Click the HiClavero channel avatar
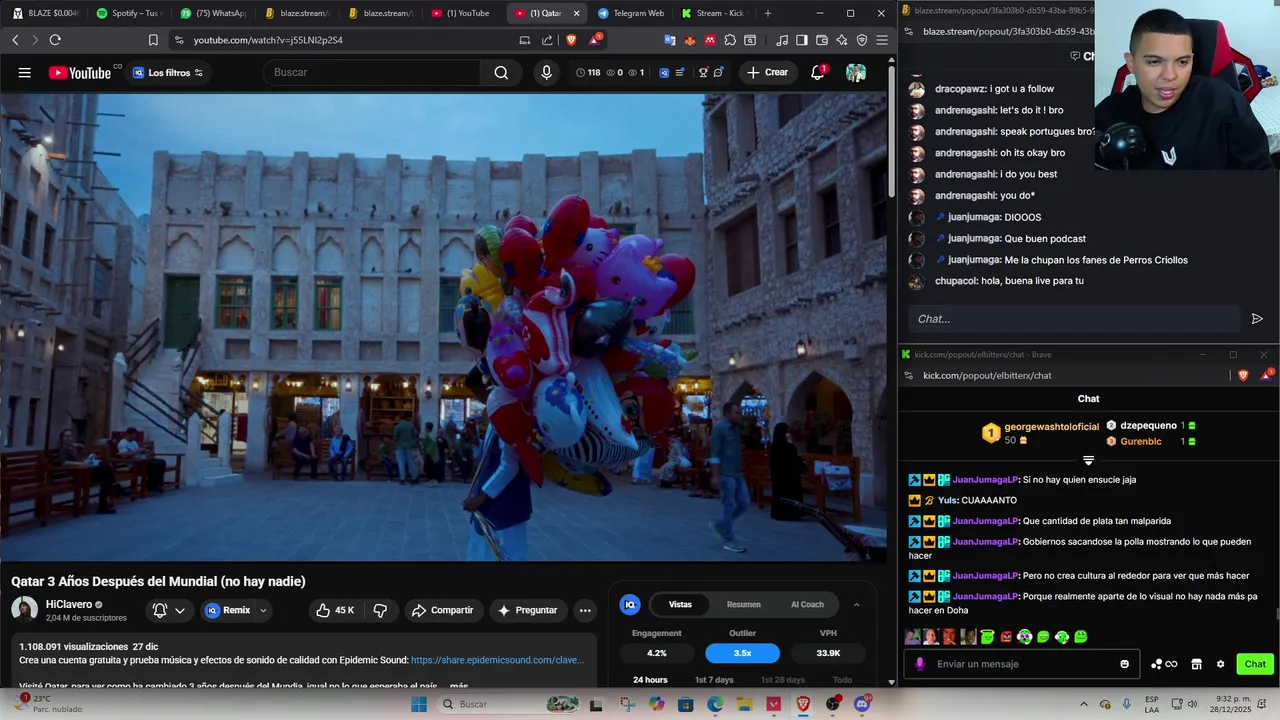Image resolution: width=1280 pixels, height=720 pixels. pos(24,610)
